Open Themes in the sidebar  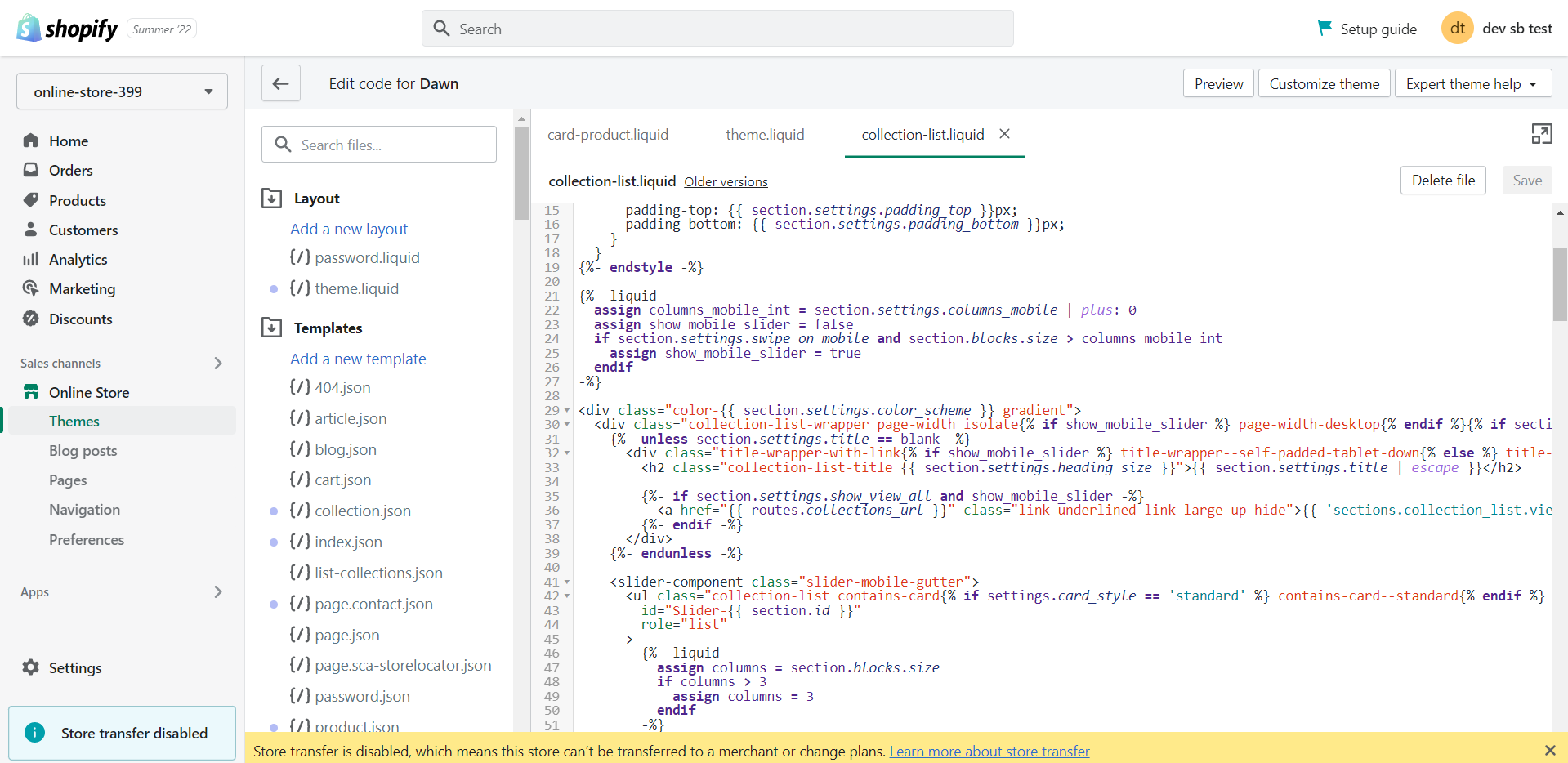tap(74, 421)
